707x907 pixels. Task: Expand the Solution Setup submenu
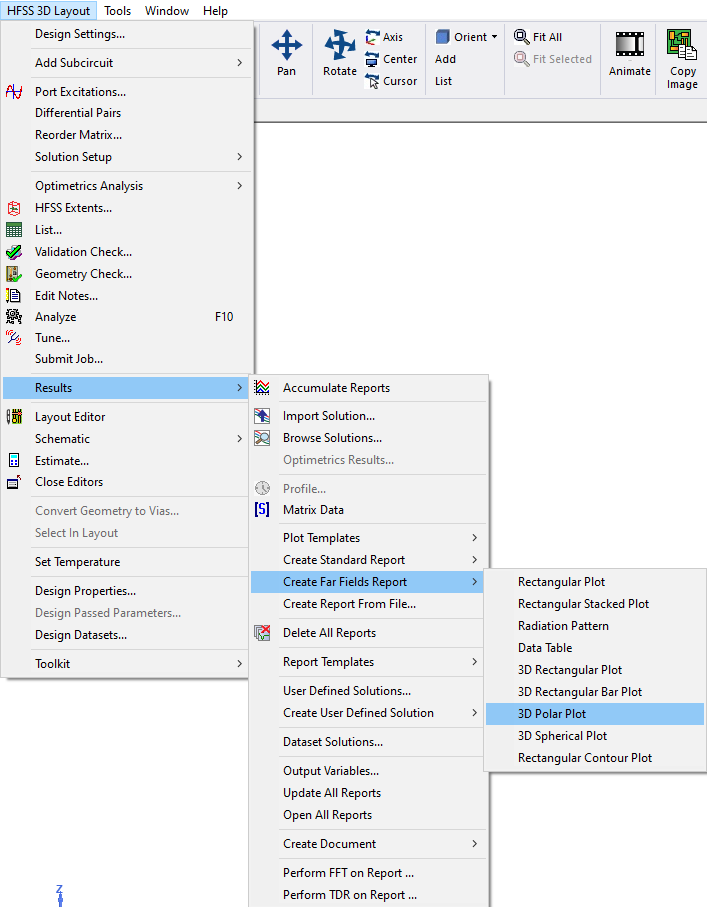click(240, 157)
